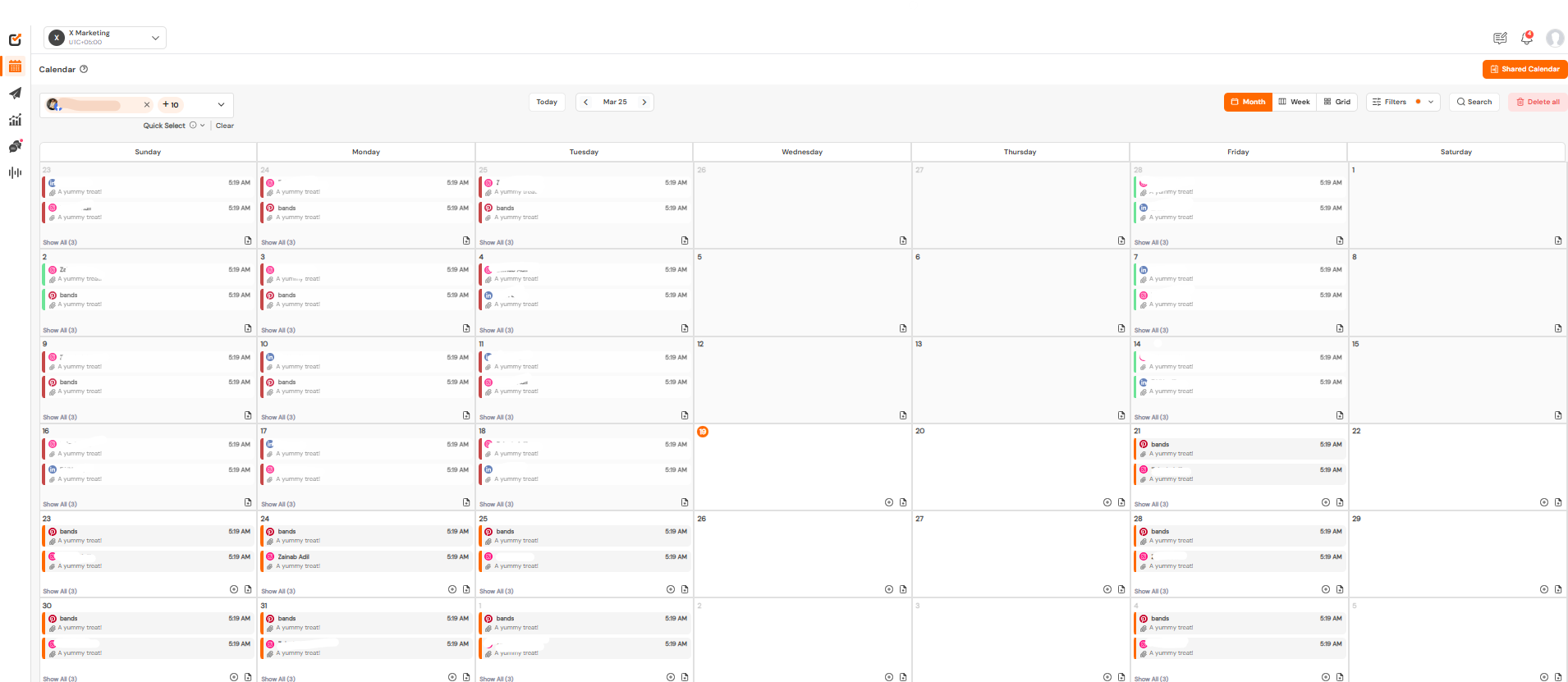1568x682 pixels.
Task: Click the Quick Select info icon
Action: click(x=193, y=126)
